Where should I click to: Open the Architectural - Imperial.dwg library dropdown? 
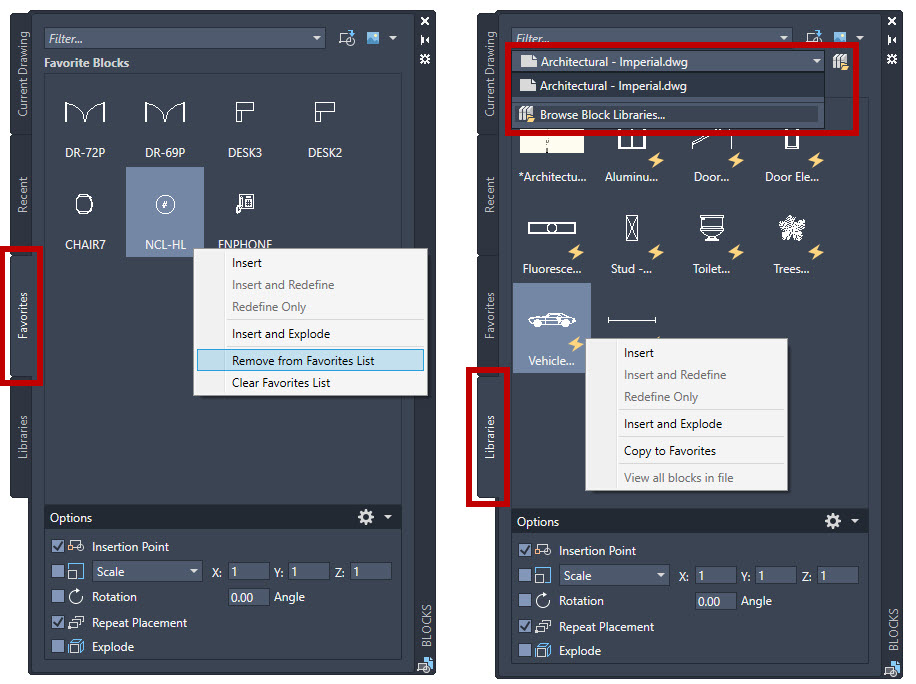[668, 61]
